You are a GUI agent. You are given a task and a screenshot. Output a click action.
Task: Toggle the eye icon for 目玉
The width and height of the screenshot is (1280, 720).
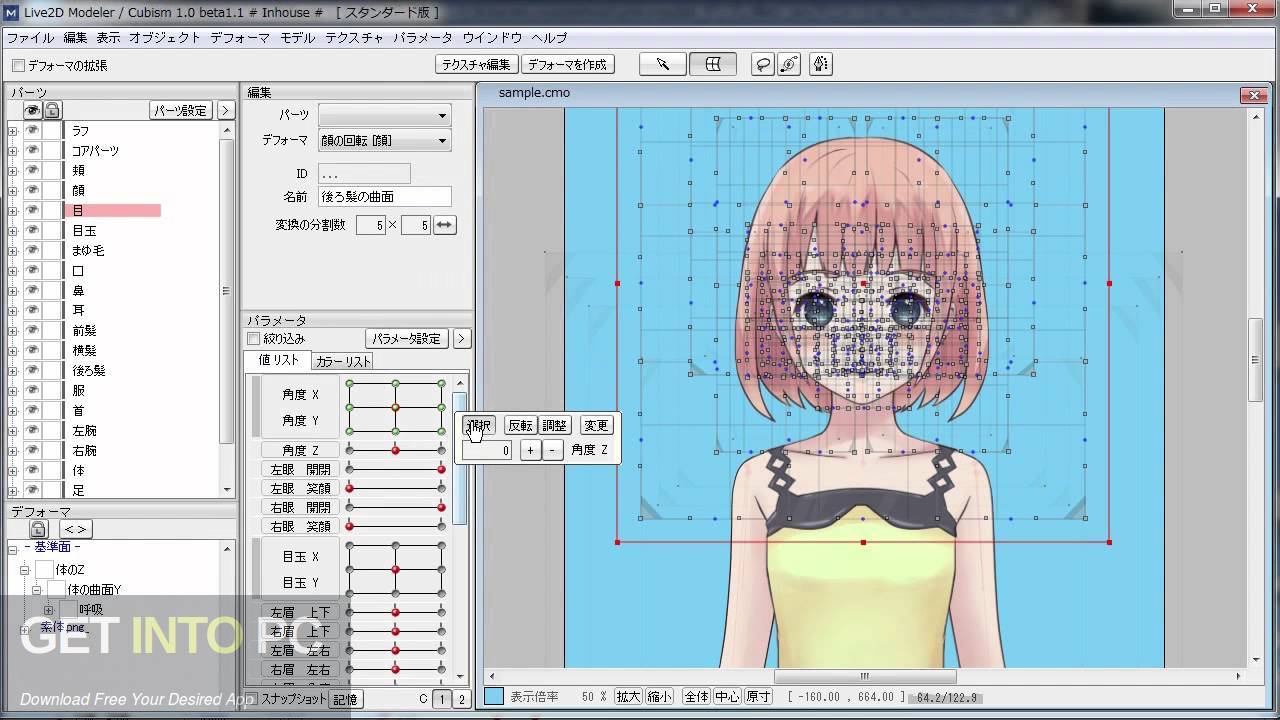pyautogui.click(x=32, y=230)
